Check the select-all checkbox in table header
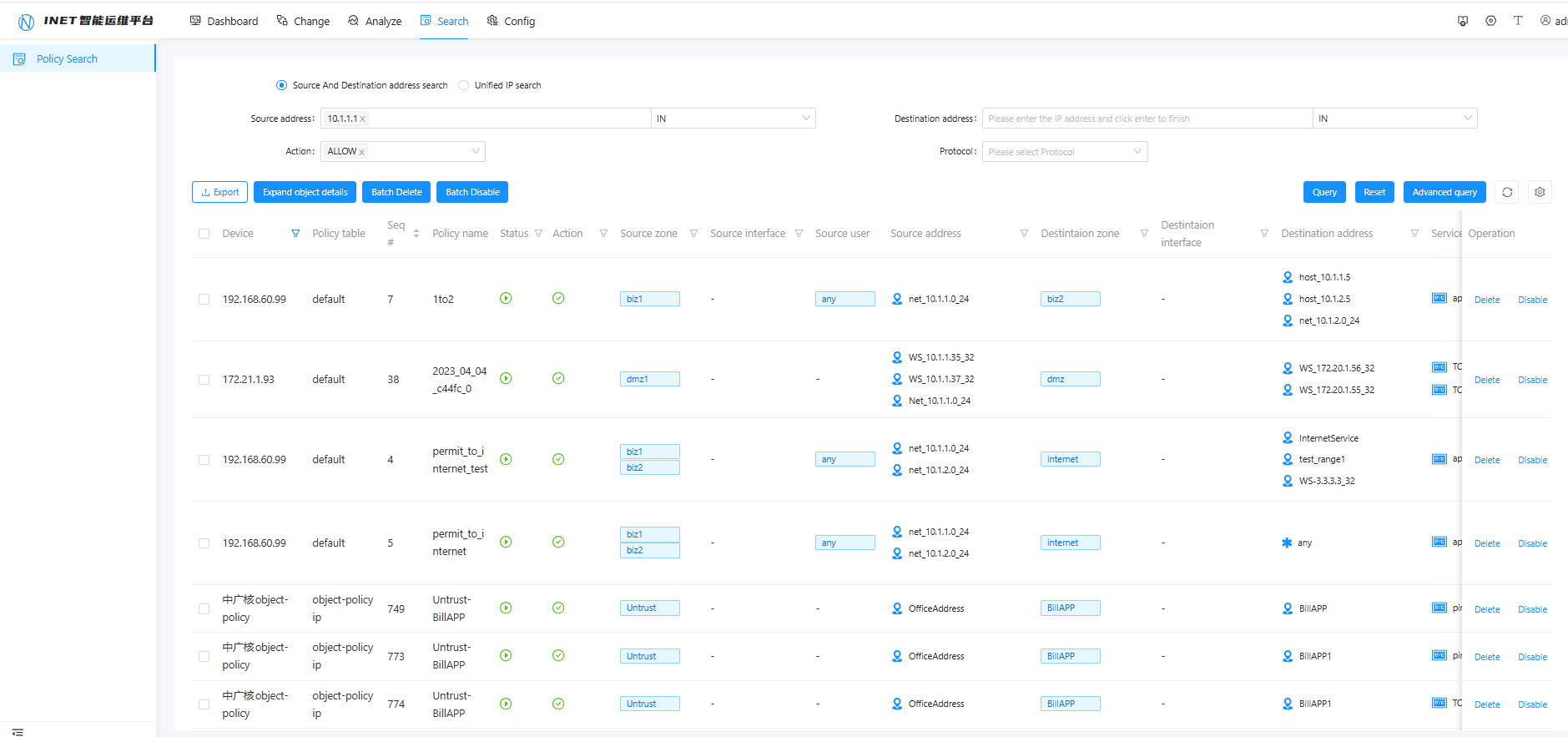This screenshot has width=1568, height=737. click(x=204, y=234)
